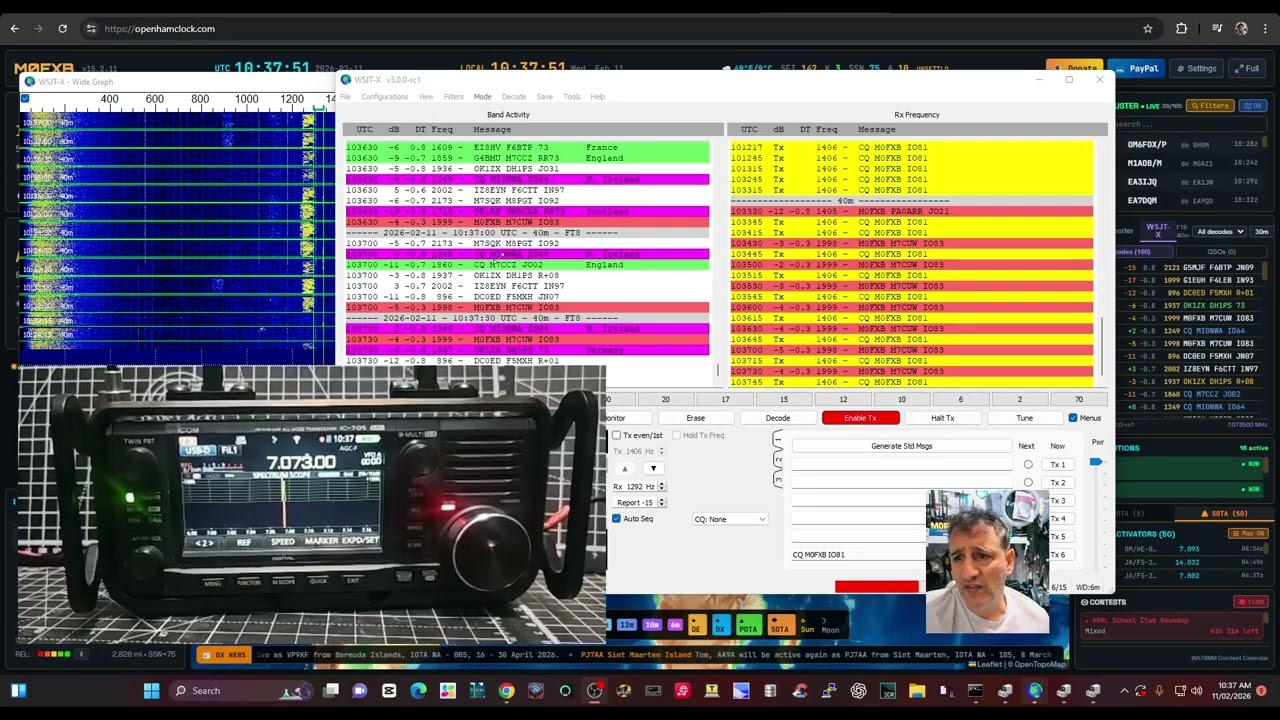Click Generate Std Msgs button
This screenshot has height=720, width=1280.
click(x=901, y=446)
